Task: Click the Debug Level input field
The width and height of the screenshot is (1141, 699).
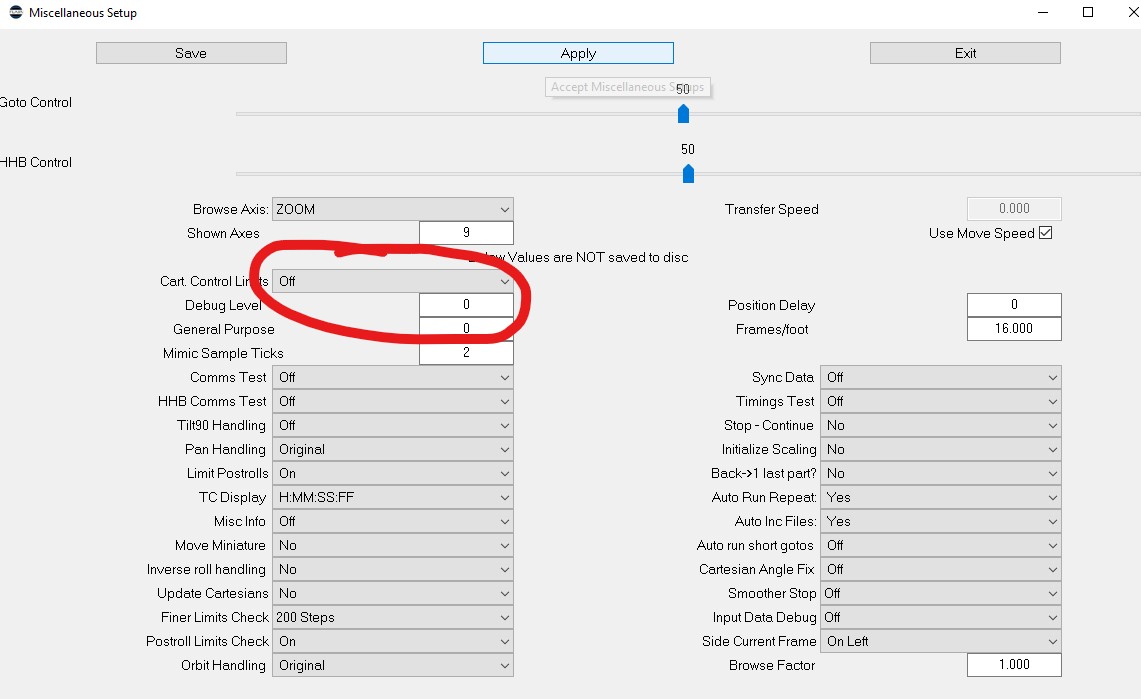Action: [466, 305]
